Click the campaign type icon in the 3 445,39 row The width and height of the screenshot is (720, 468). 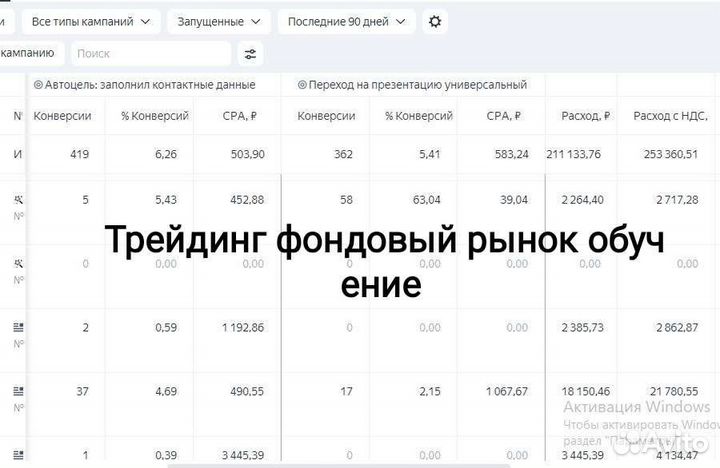coord(18,455)
